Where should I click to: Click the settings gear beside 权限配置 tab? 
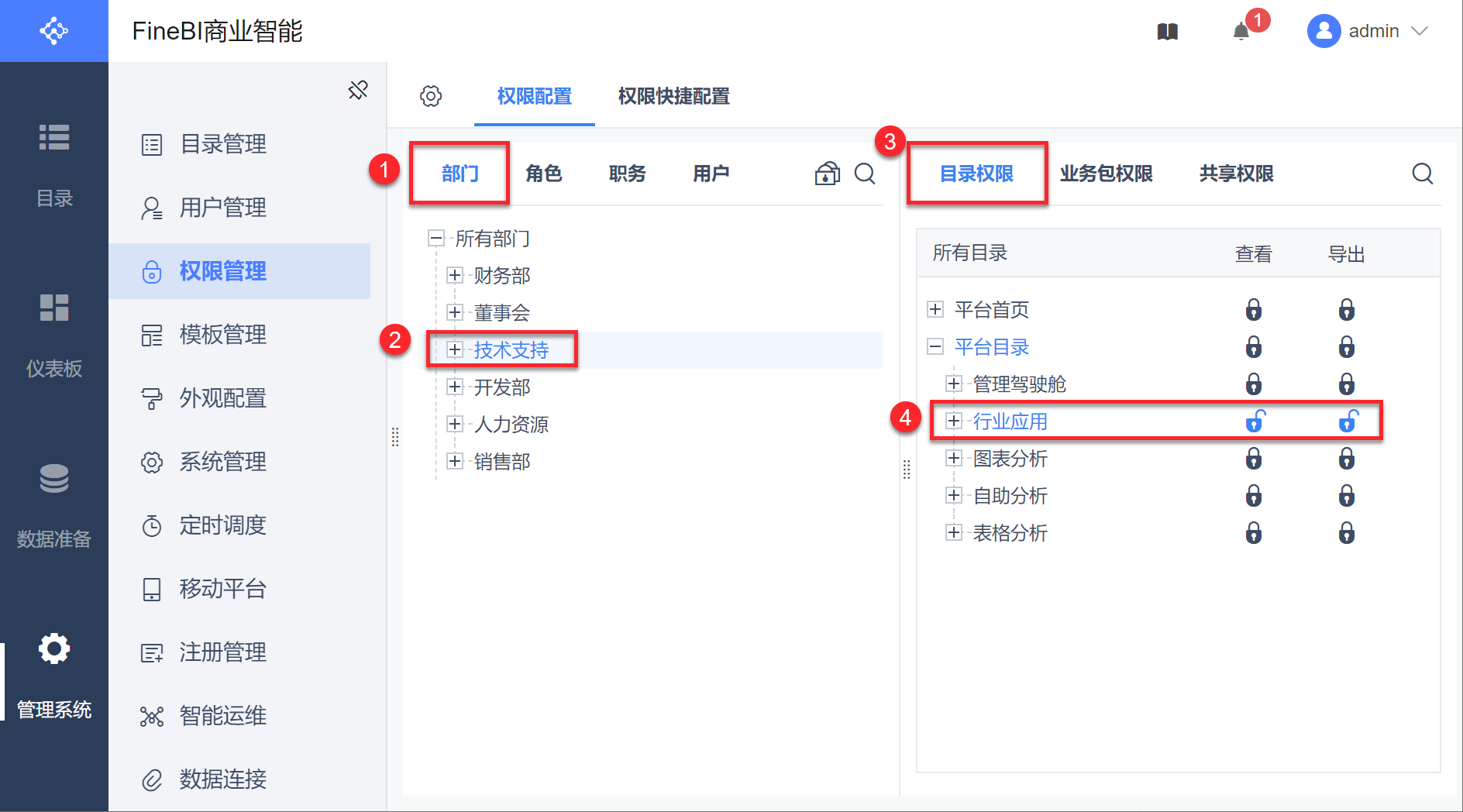(x=431, y=96)
